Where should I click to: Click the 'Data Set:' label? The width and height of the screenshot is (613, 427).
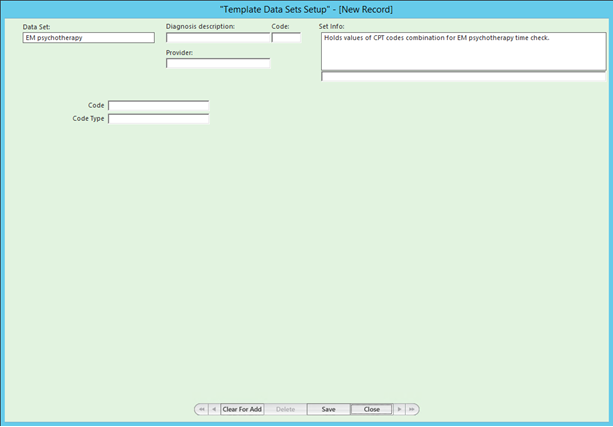click(x=36, y=27)
